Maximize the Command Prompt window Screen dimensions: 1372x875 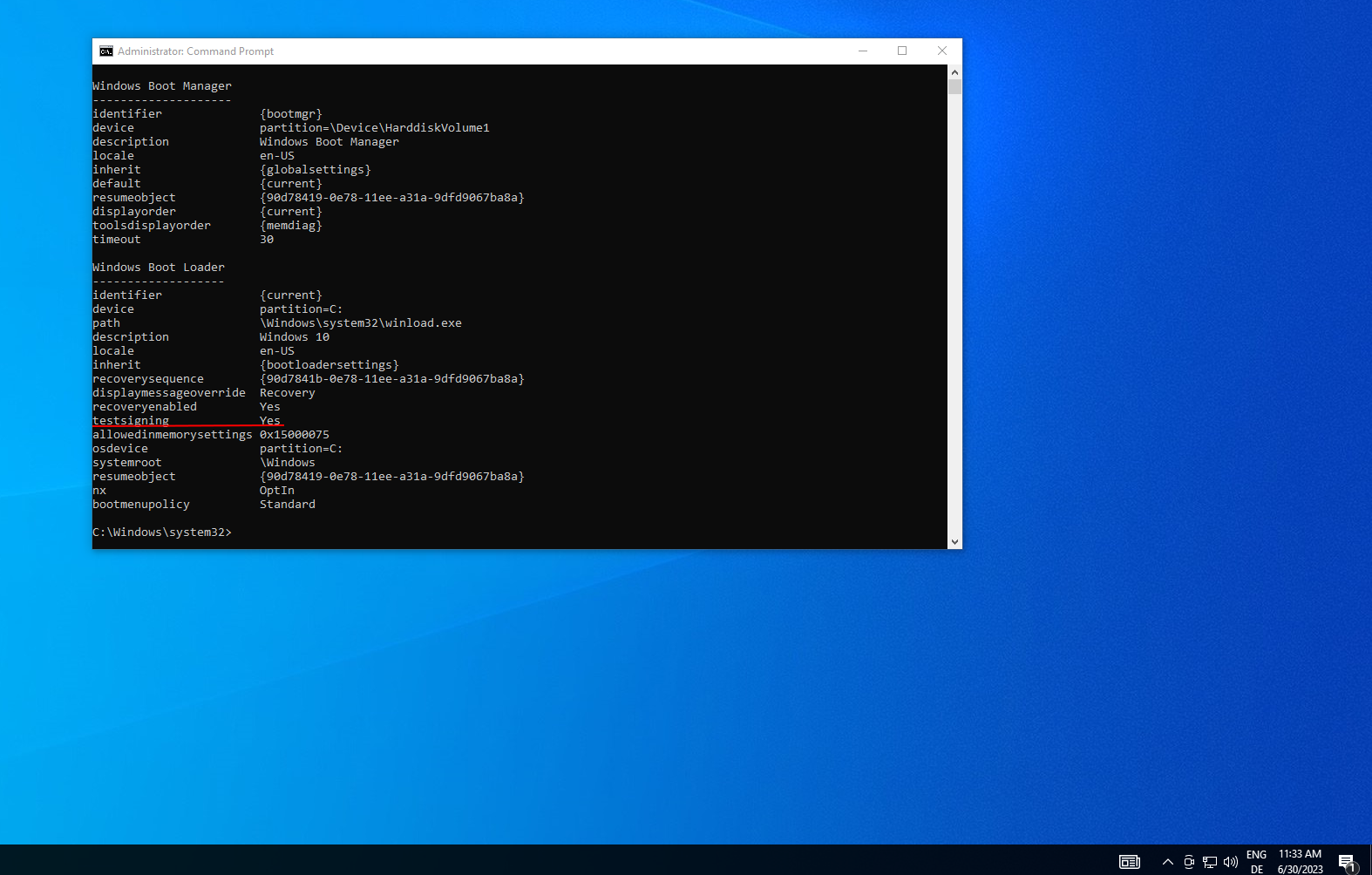pyautogui.click(x=902, y=51)
